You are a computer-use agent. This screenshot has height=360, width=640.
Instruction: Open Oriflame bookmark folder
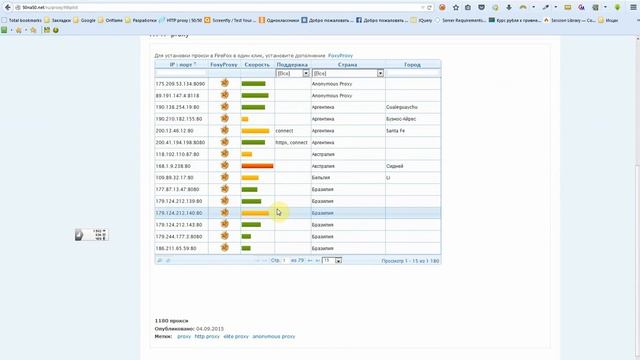111,20
